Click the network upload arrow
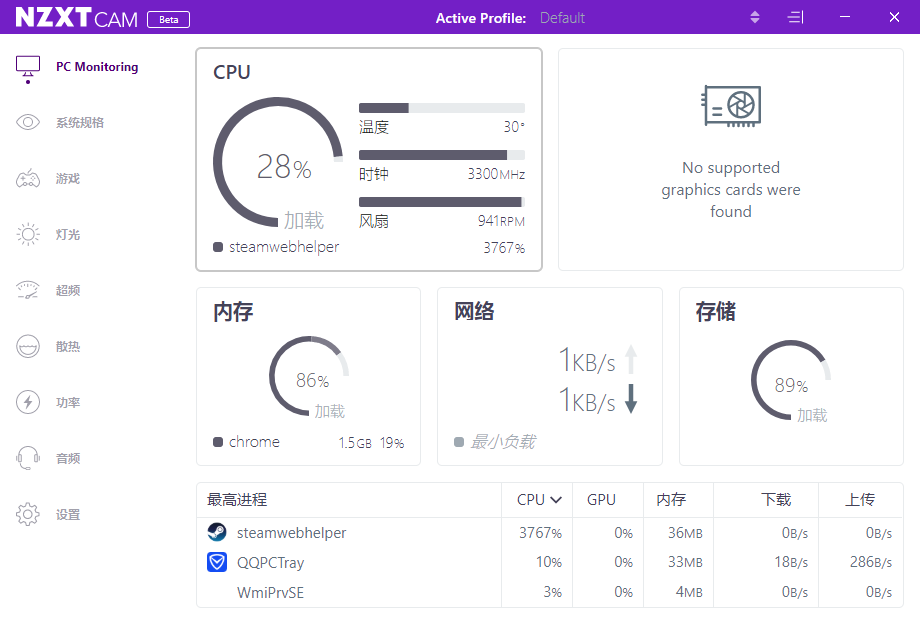Image resolution: width=920 pixels, height=640 pixels. click(x=631, y=359)
